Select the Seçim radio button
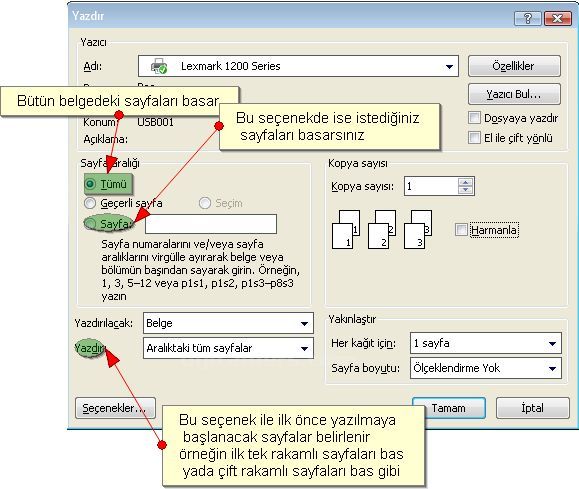This screenshot has height=489, width=579. (x=205, y=203)
